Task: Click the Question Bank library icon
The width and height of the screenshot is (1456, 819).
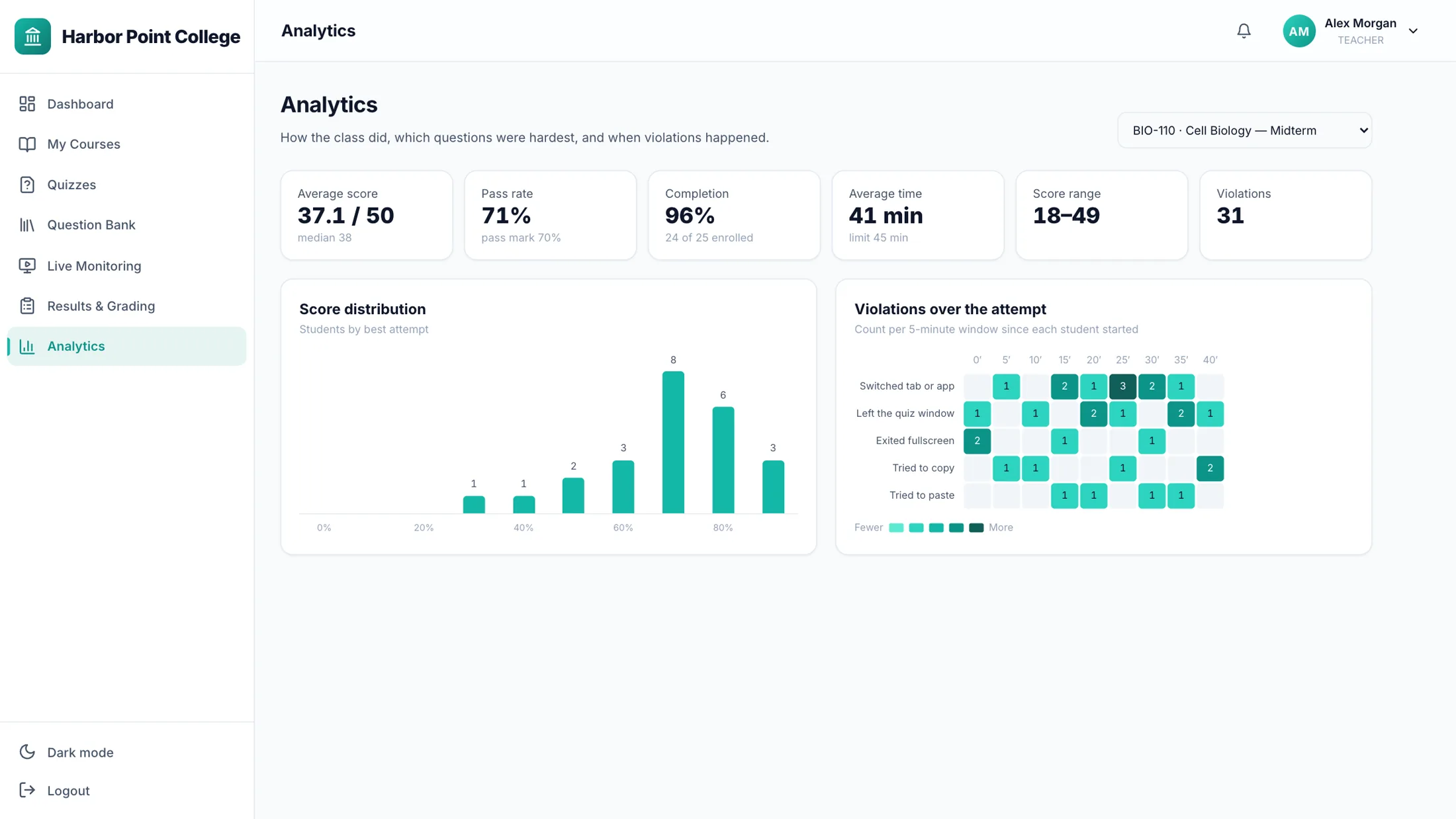Action: pyautogui.click(x=27, y=225)
